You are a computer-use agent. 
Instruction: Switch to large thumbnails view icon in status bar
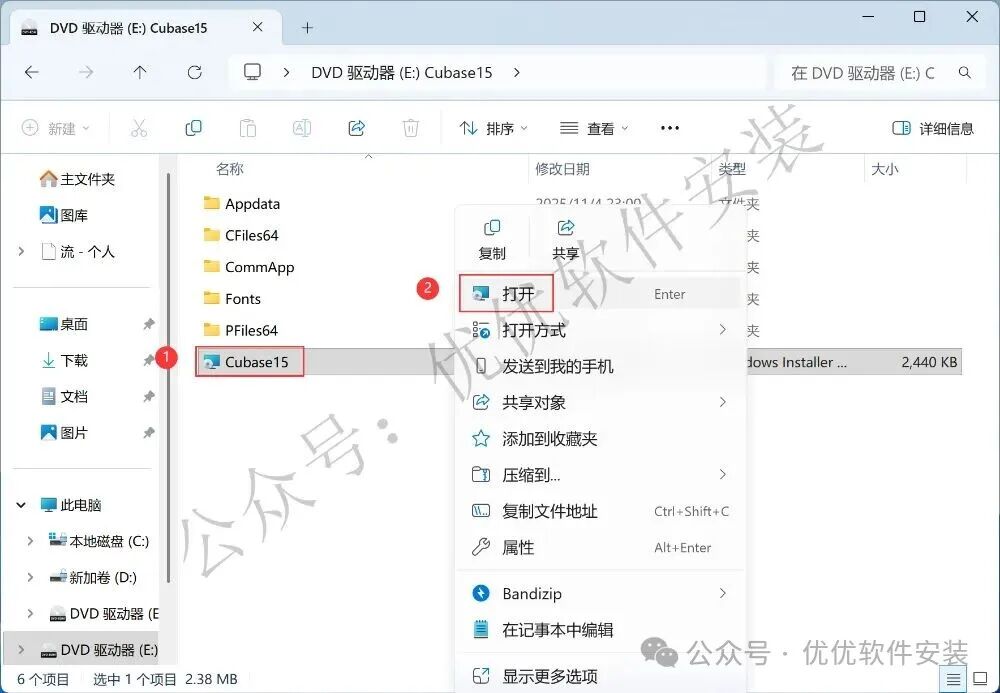point(980,680)
